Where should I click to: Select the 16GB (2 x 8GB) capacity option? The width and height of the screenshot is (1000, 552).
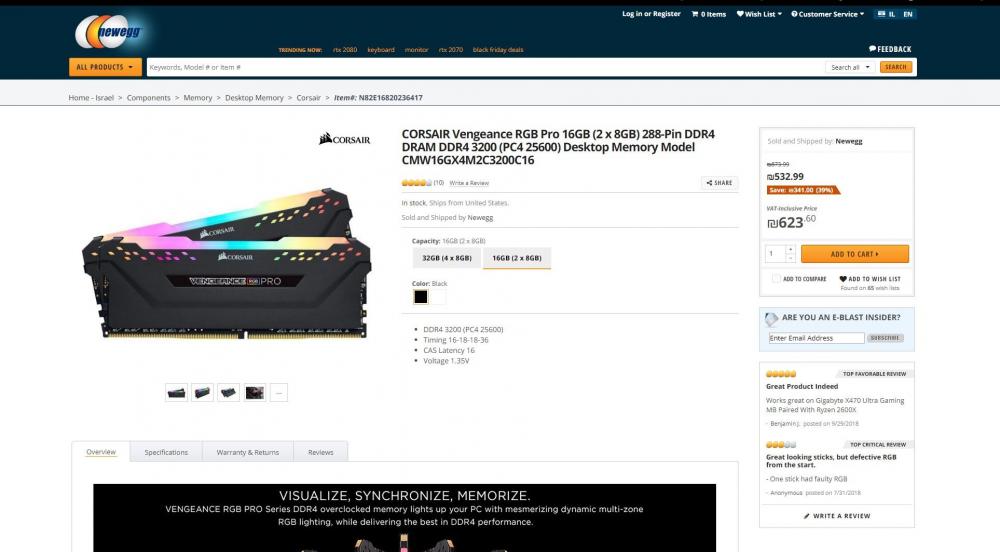click(x=517, y=258)
